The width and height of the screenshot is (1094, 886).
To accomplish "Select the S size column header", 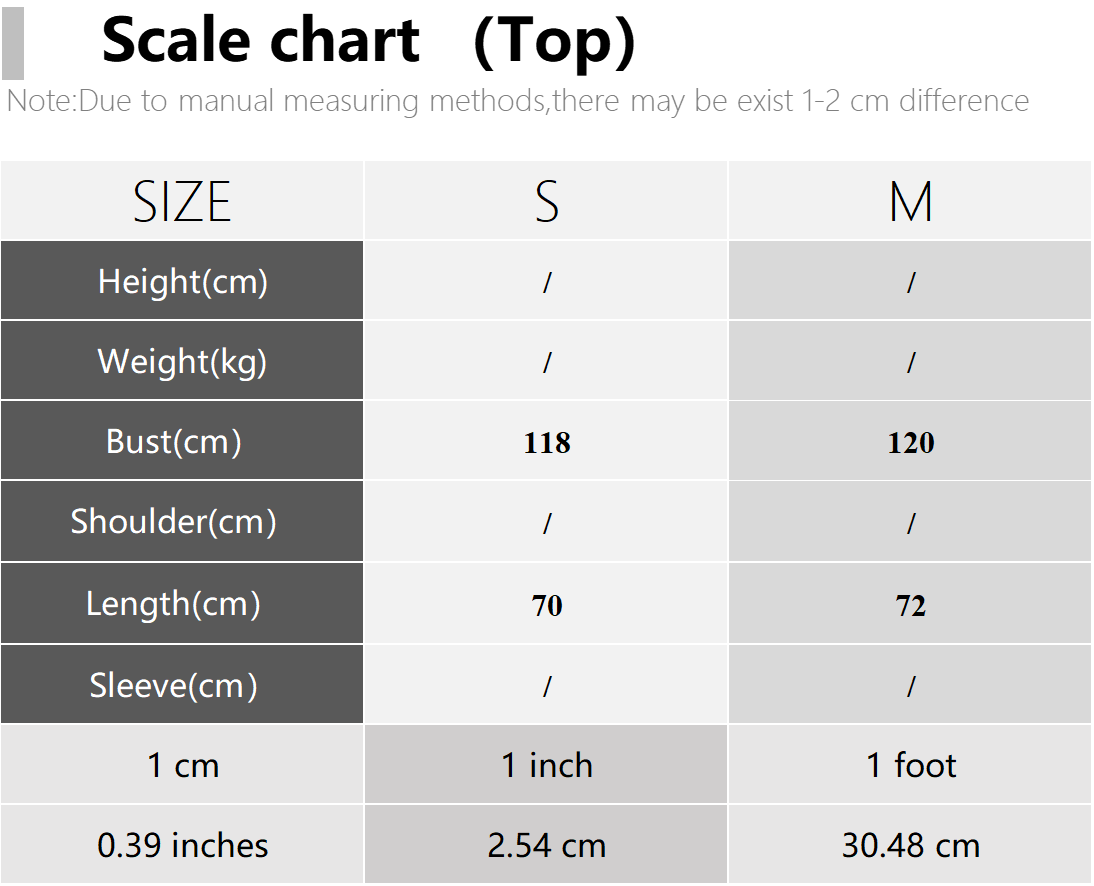I will coord(546,201).
